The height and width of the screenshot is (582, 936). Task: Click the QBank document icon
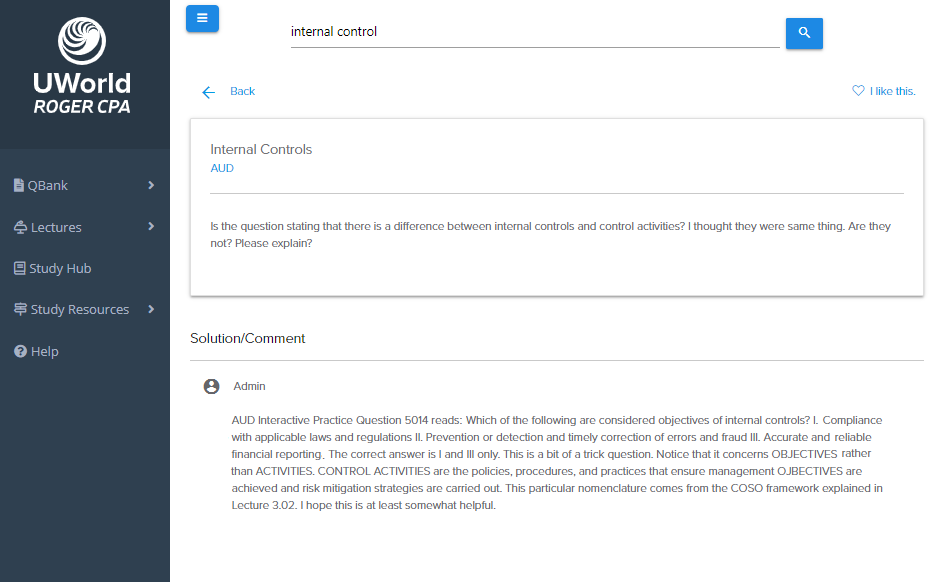pos(19,185)
